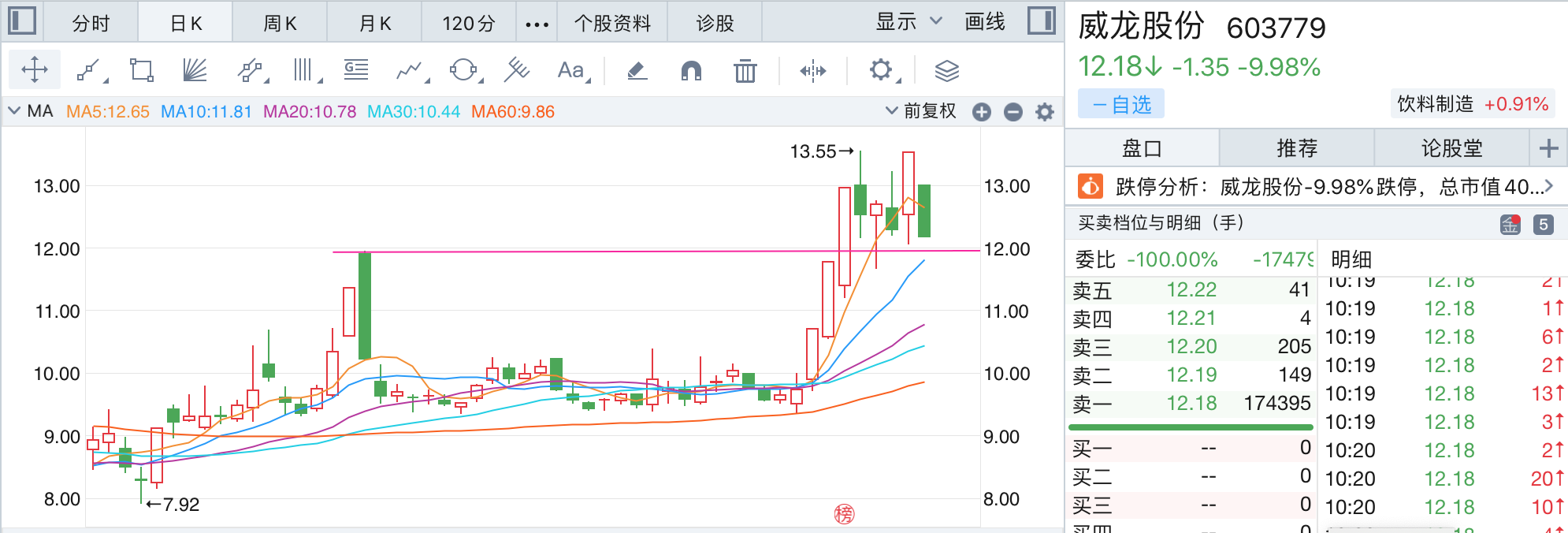Select the Gann fan lines tool
The image size is (1568, 533).
click(x=195, y=71)
